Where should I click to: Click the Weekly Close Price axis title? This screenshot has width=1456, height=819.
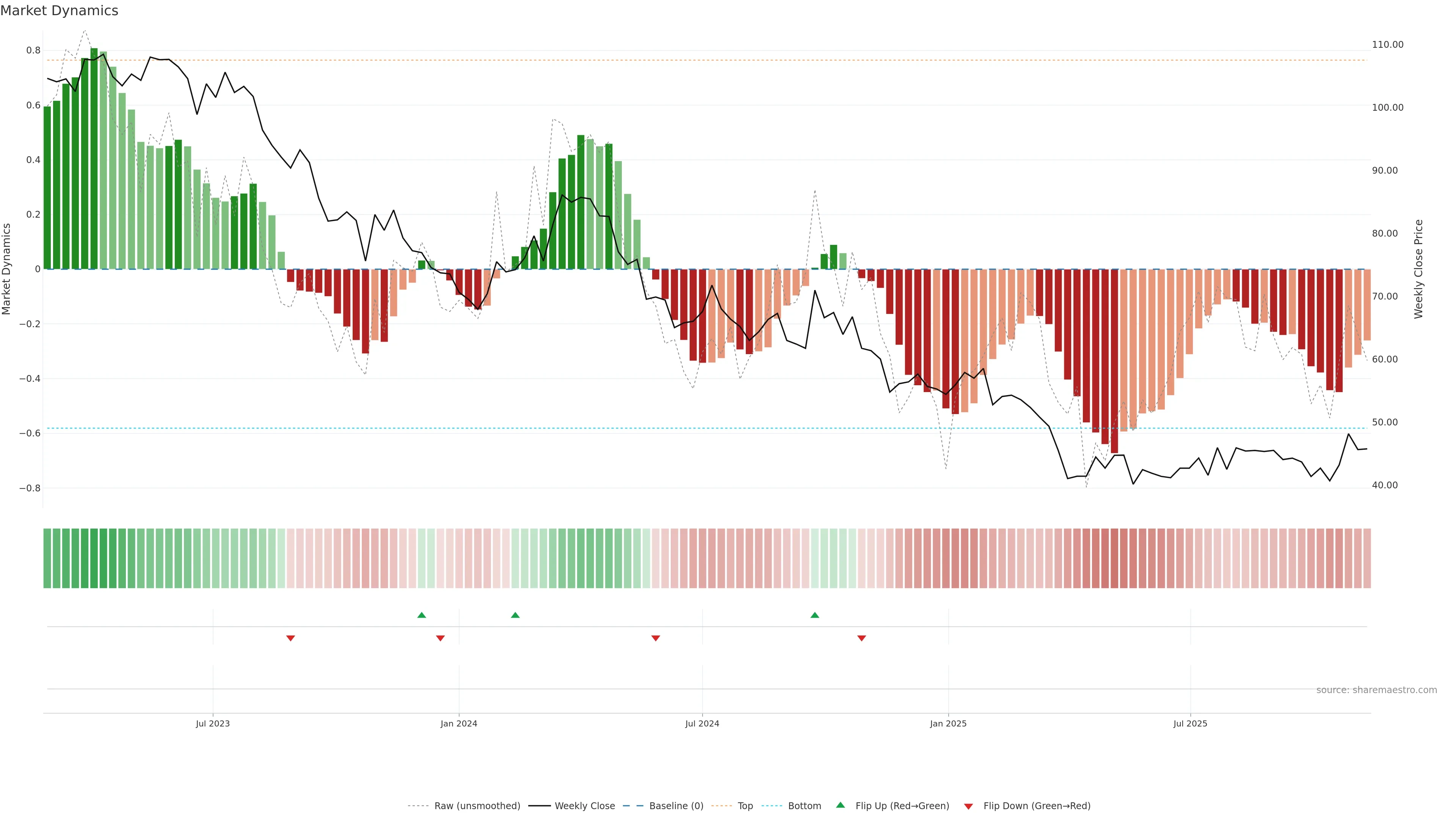pos(1418,269)
